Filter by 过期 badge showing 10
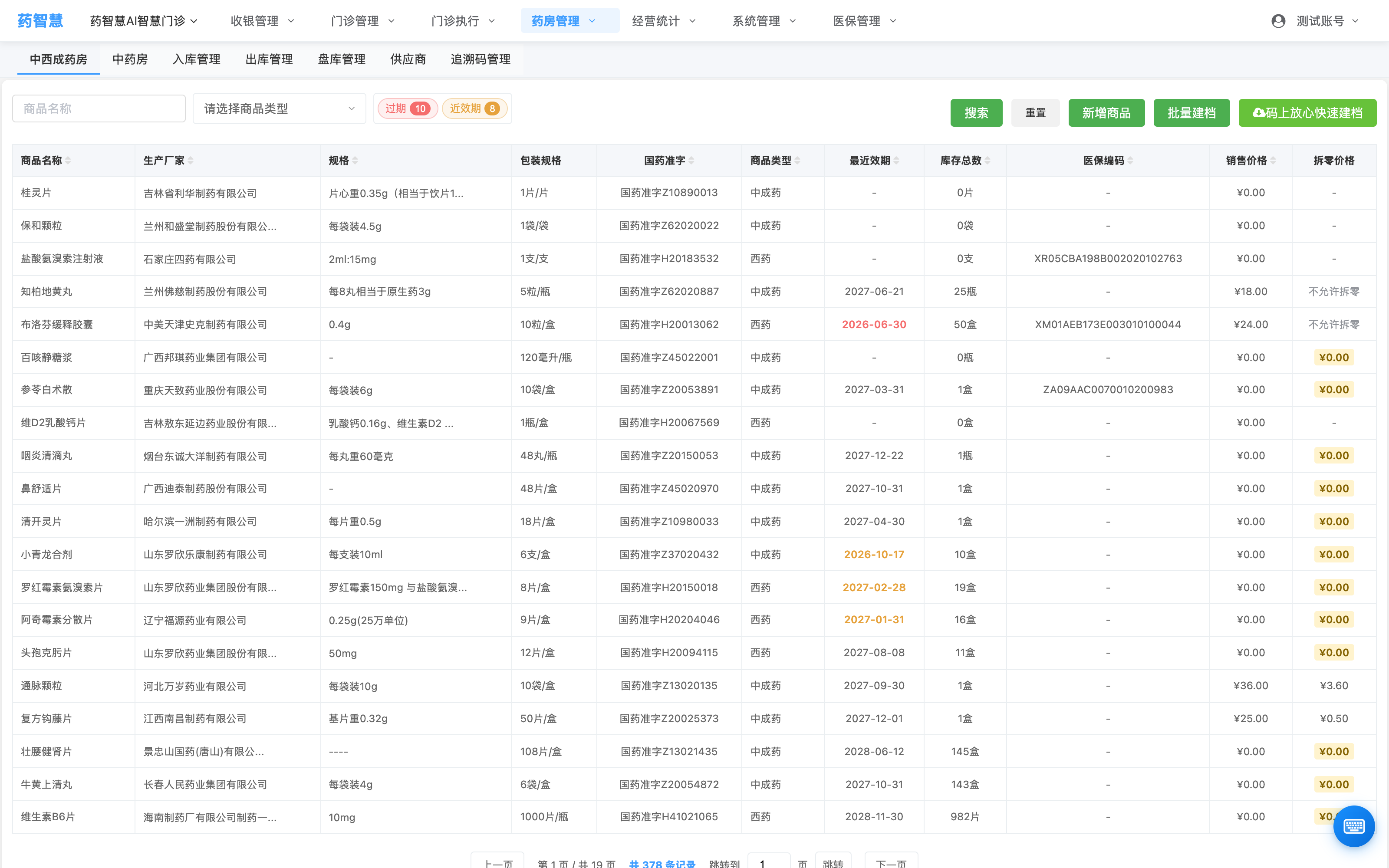Image resolution: width=1389 pixels, height=868 pixels. [x=408, y=108]
